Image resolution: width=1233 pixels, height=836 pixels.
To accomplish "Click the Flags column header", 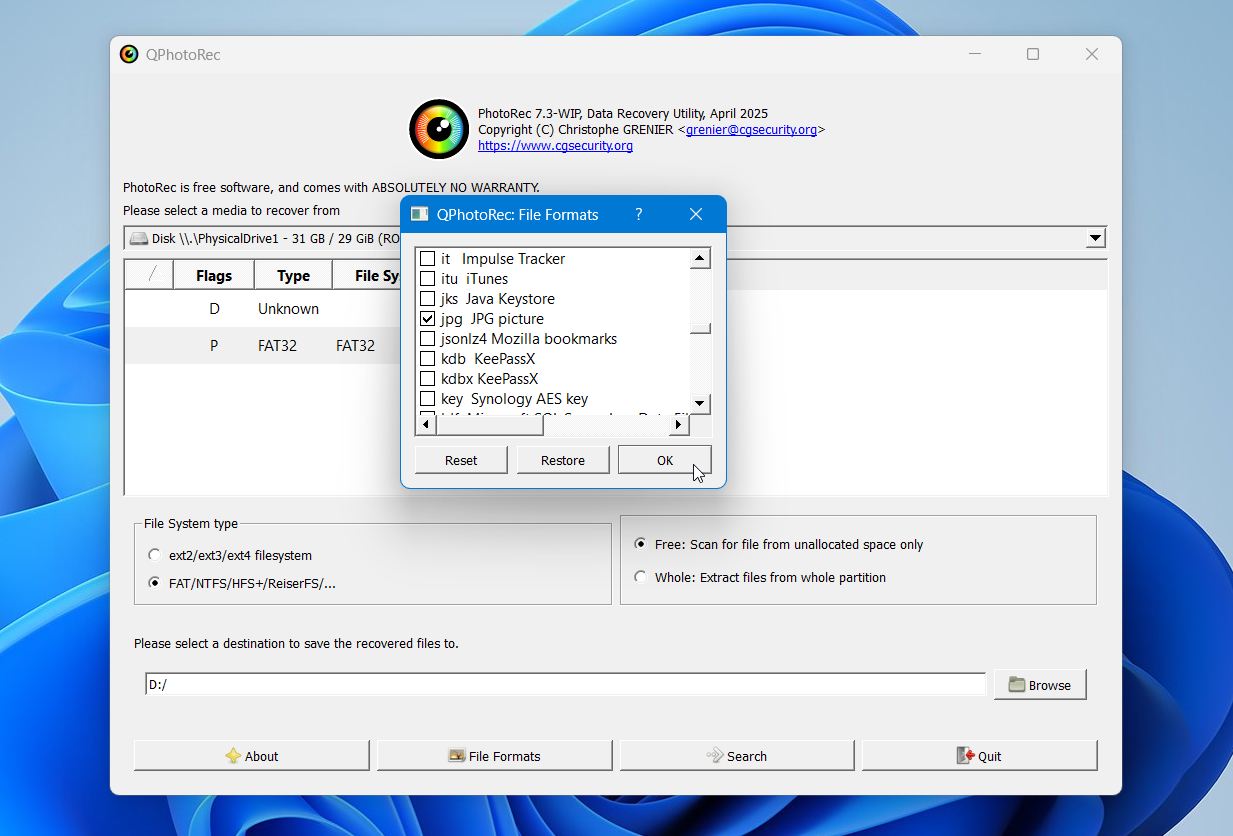I will (214, 275).
